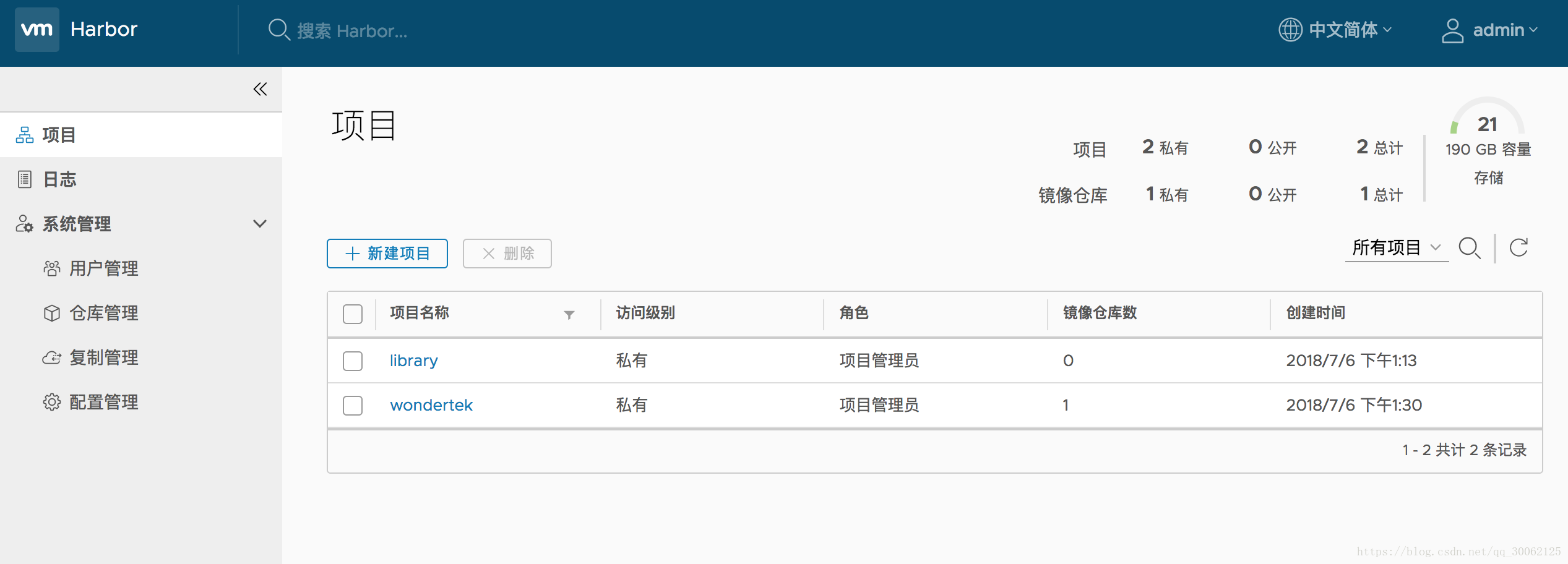Image resolution: width=1568 pixels, height=564 pixels.
Task: Click the '1 私有' repository statistic
Action: [x=1167, y=195]
